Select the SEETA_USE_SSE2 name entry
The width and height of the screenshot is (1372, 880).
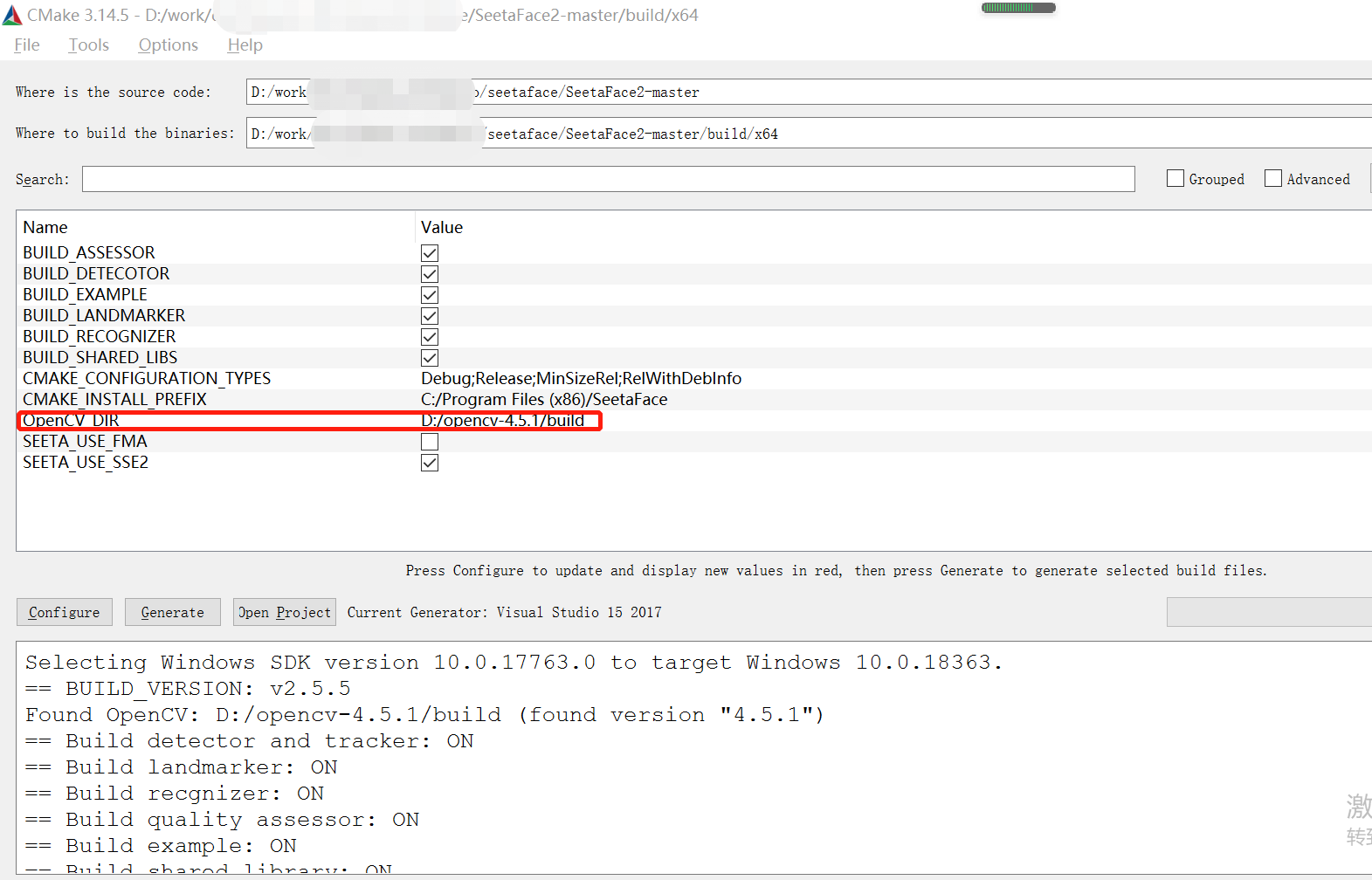(86, 463)
